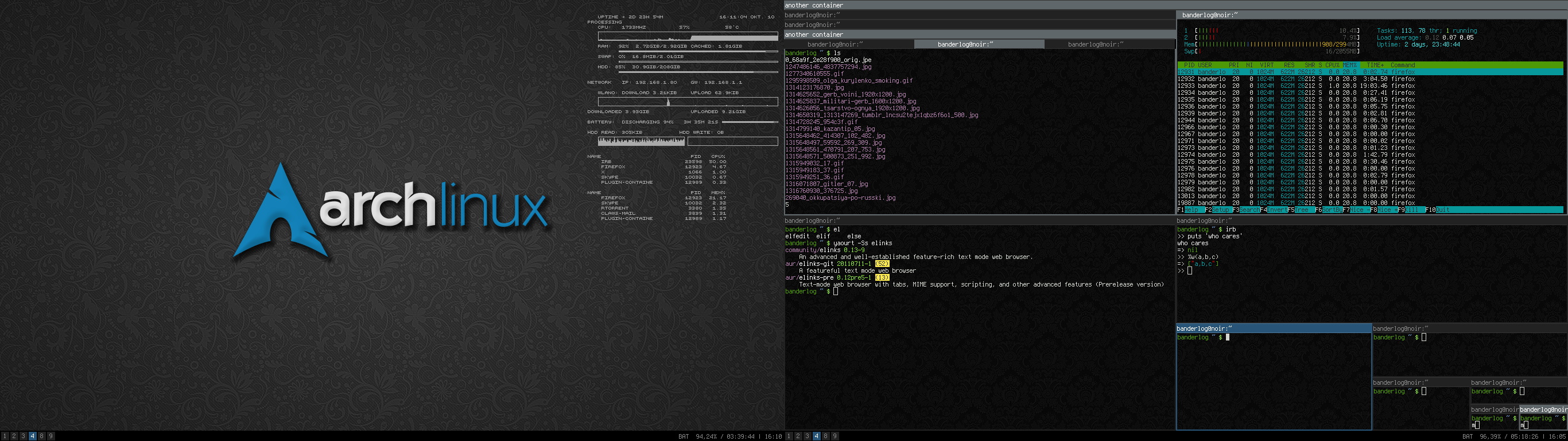Image resolution: width=1568 pixels, height=441 pixels.
Task: Click F8 Nice + in htop
Action: point(1384,210)
